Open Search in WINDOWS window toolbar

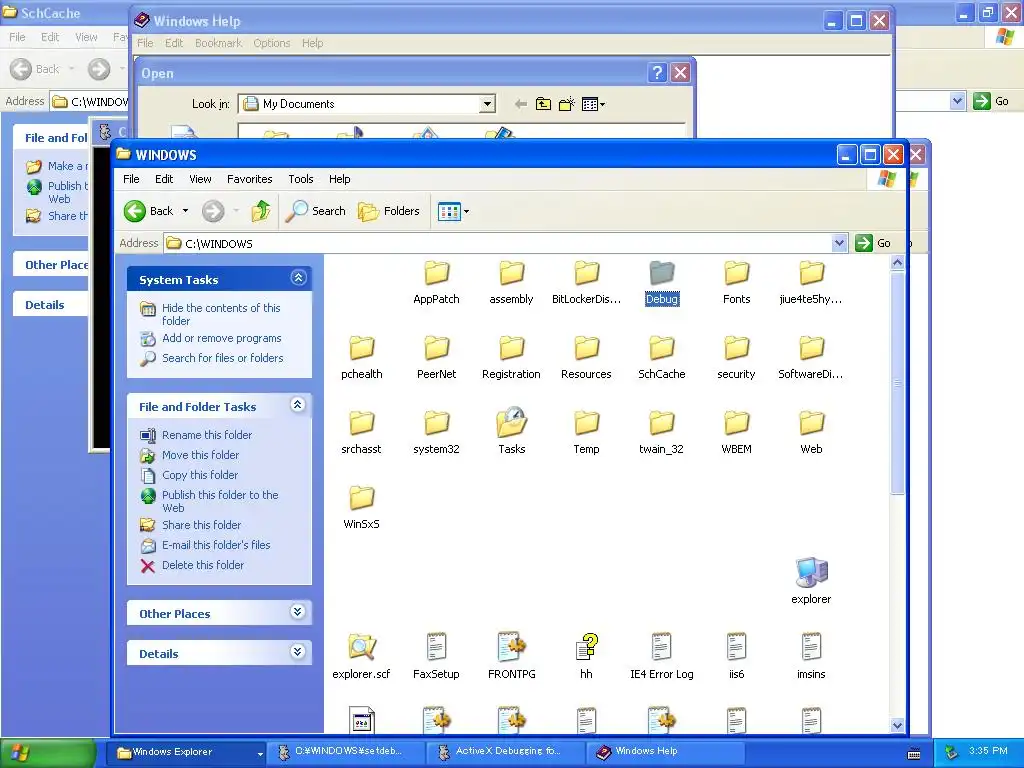[316, 211]
